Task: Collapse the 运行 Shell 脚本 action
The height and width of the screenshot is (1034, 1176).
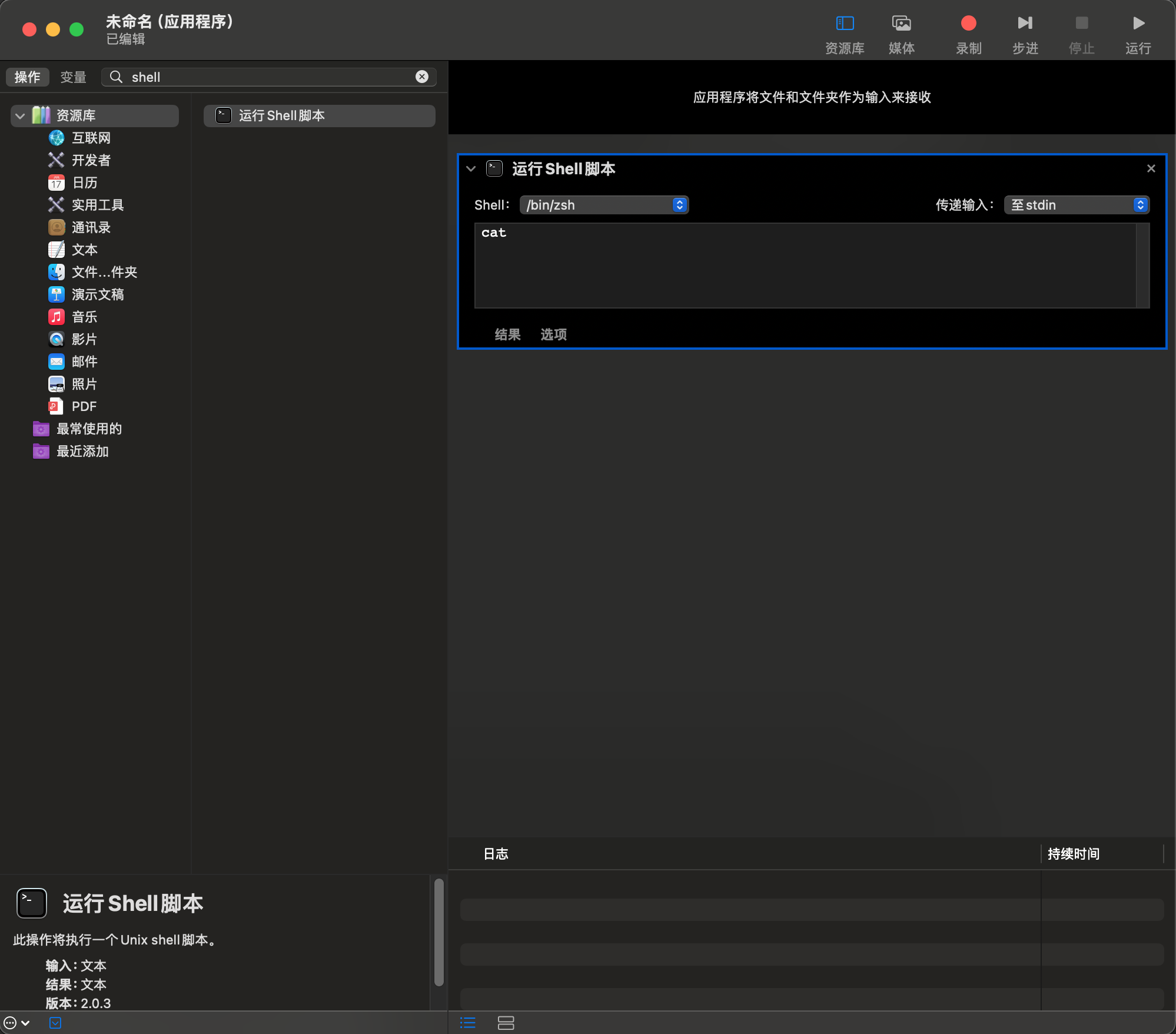Action: point(471,169)
